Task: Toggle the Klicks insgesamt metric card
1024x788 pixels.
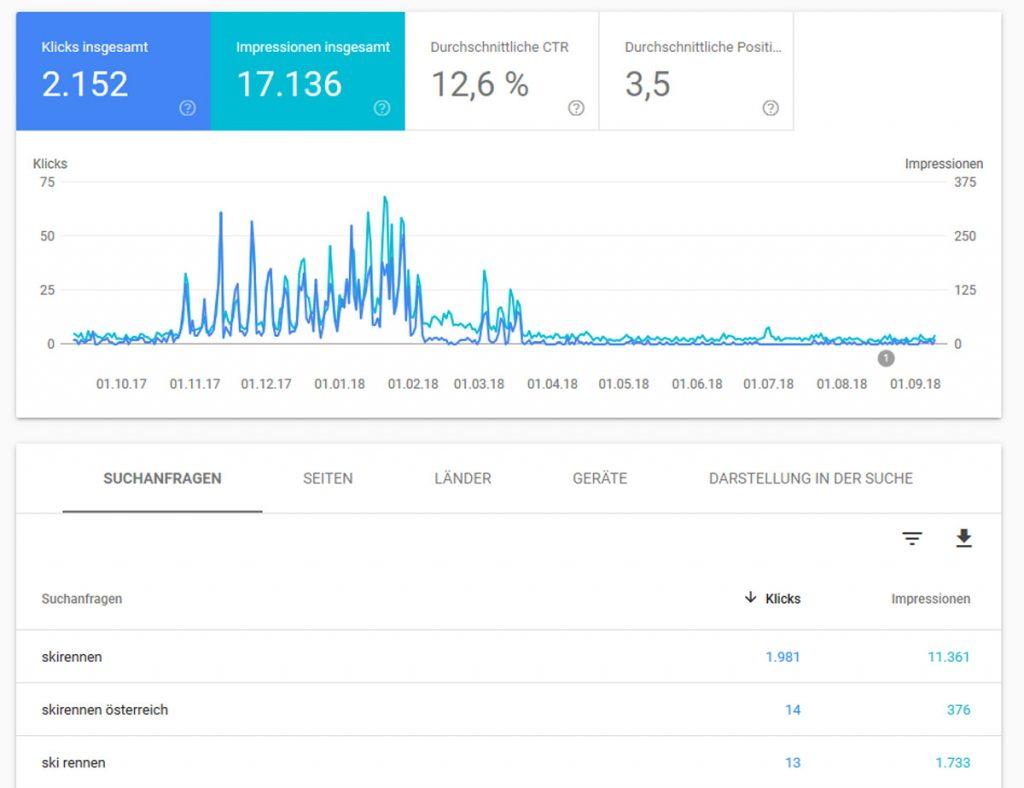Action: (114, 71)
